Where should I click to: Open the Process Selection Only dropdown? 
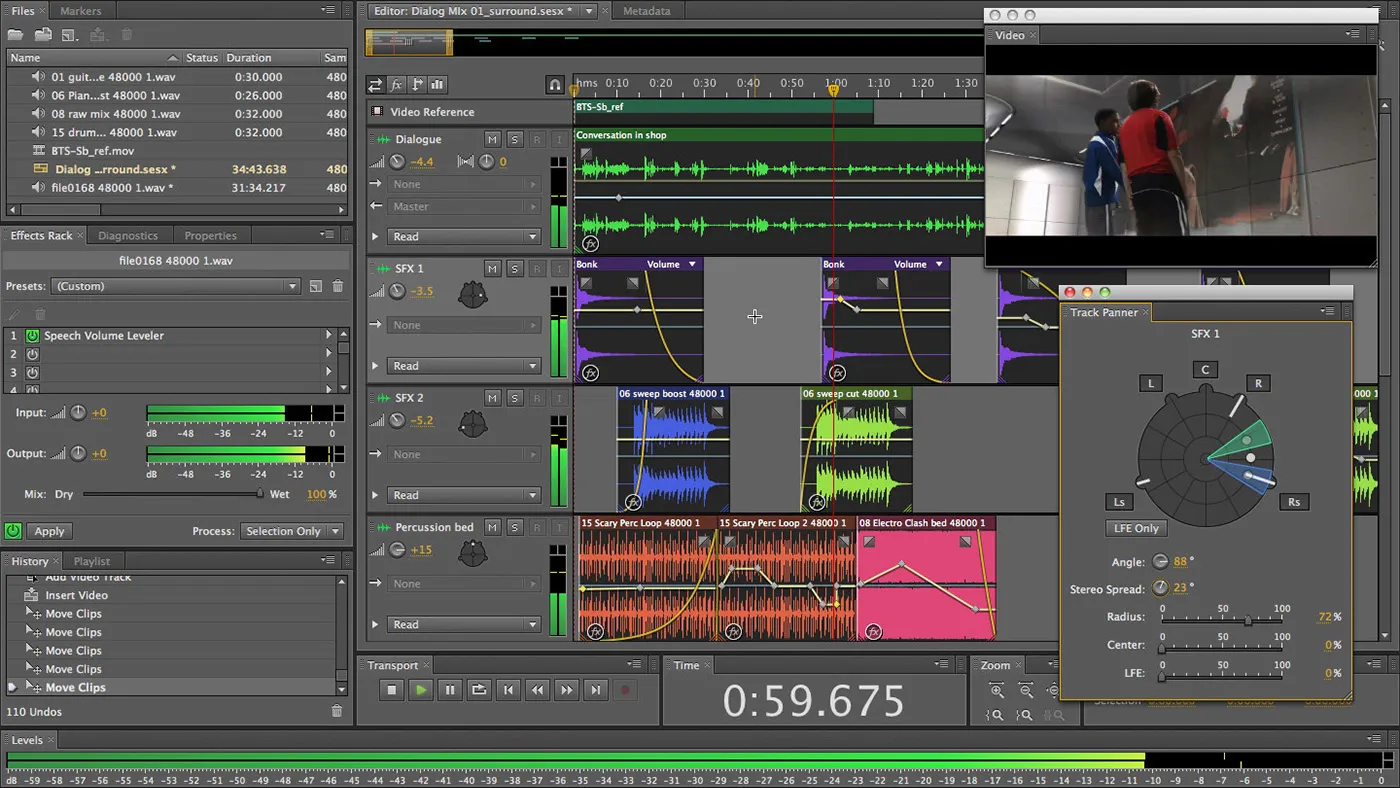click(292, 531)
